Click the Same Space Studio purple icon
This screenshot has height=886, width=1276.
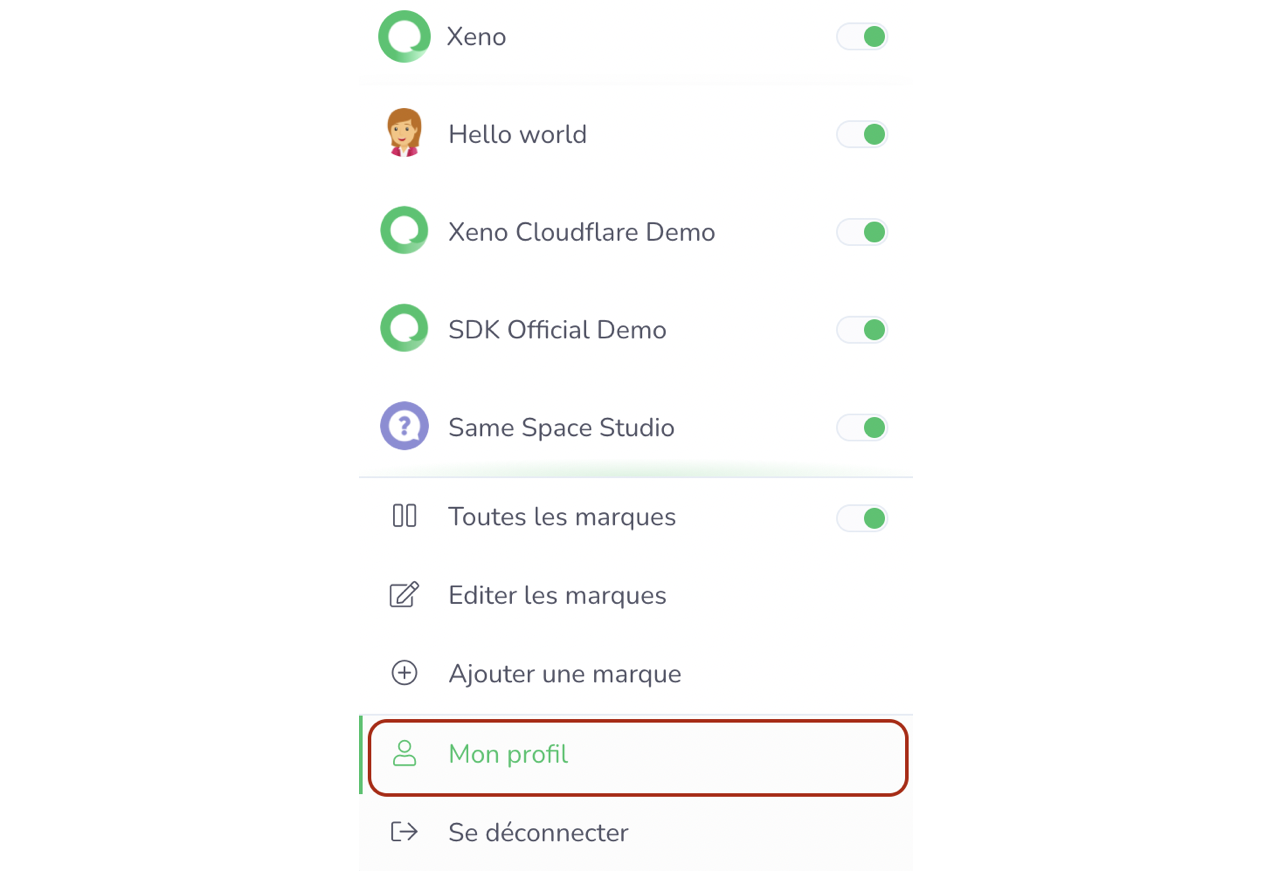404,427
